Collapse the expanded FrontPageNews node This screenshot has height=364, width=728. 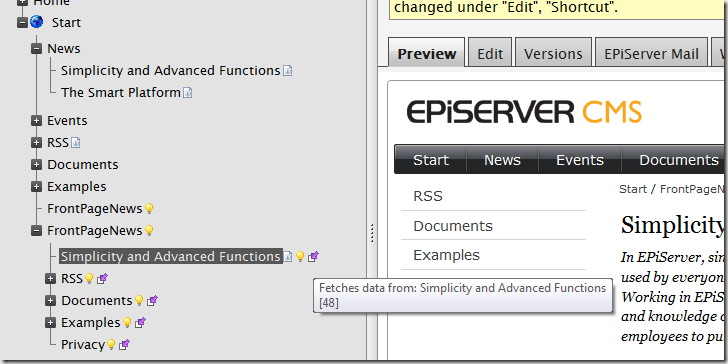37,231
